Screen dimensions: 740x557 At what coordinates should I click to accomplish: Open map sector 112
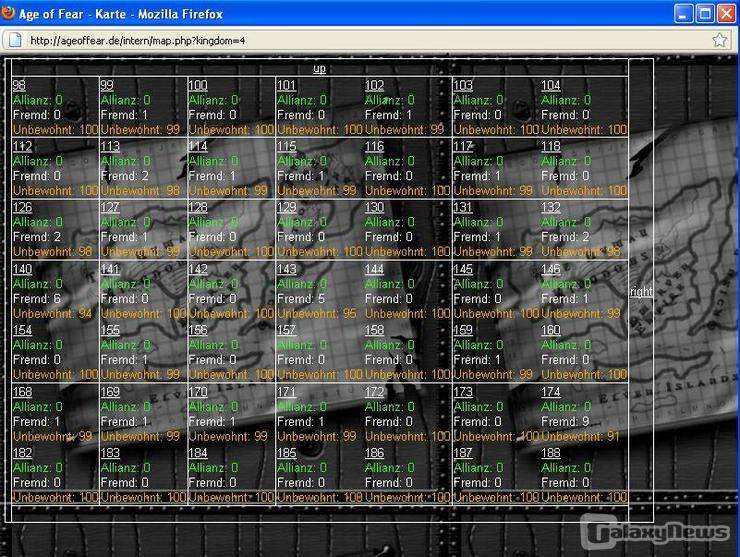click(22, 146)
